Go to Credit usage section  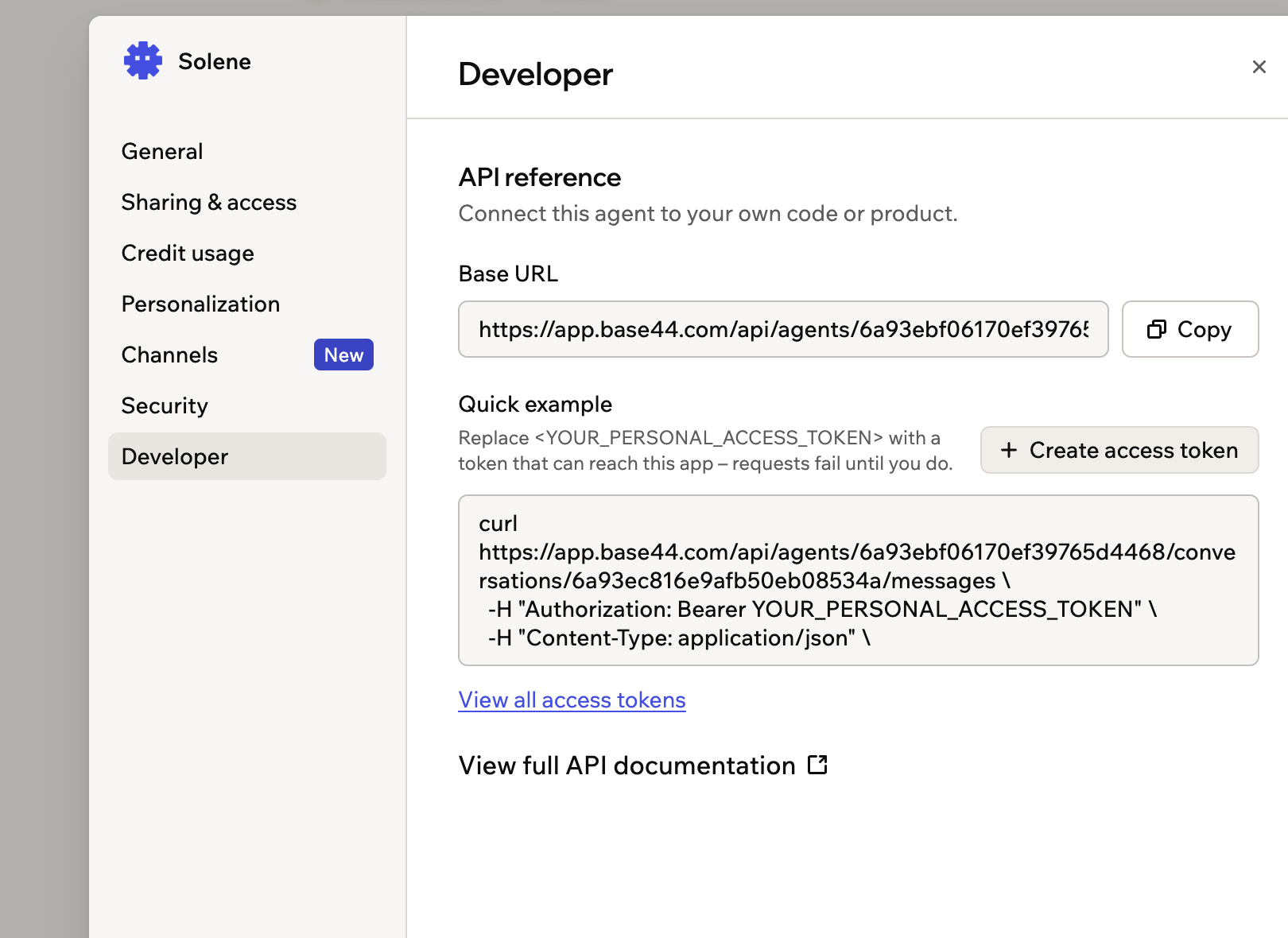(x=188, y=253)
